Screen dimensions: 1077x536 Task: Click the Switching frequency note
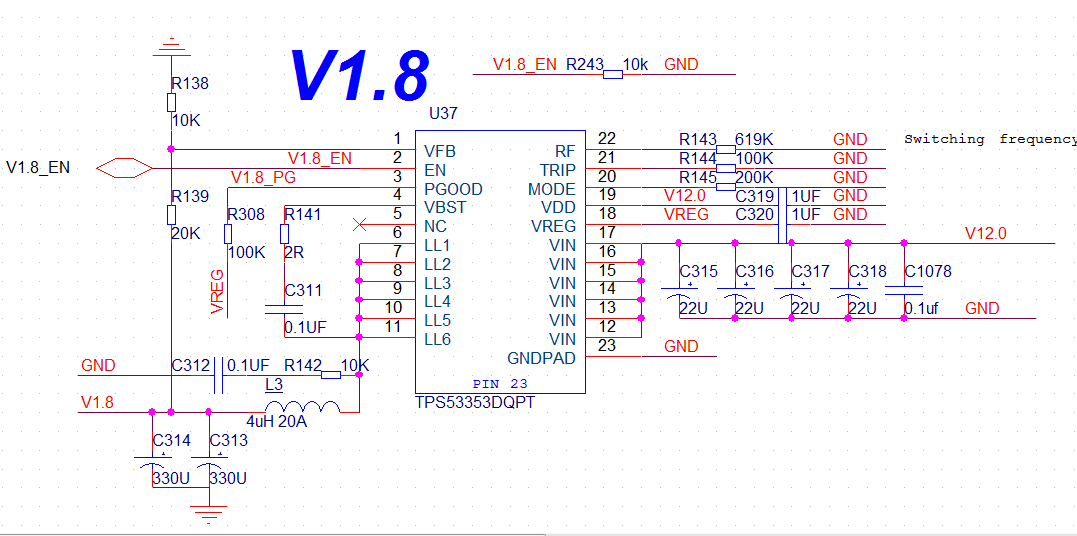click(x=990, y=139)
